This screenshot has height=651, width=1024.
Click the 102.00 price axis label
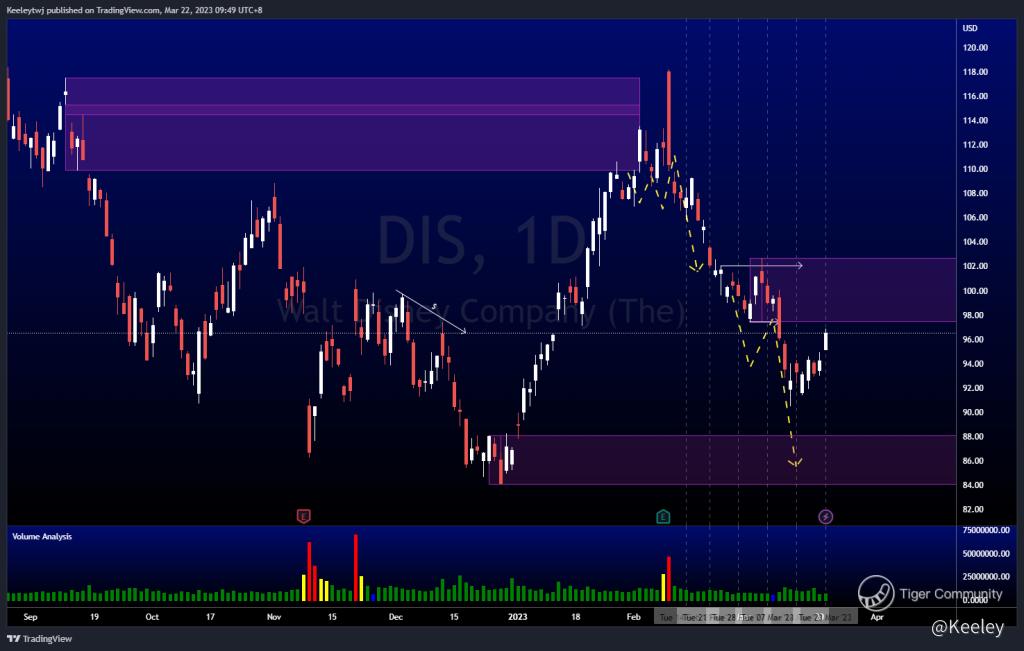click(975, 266)
